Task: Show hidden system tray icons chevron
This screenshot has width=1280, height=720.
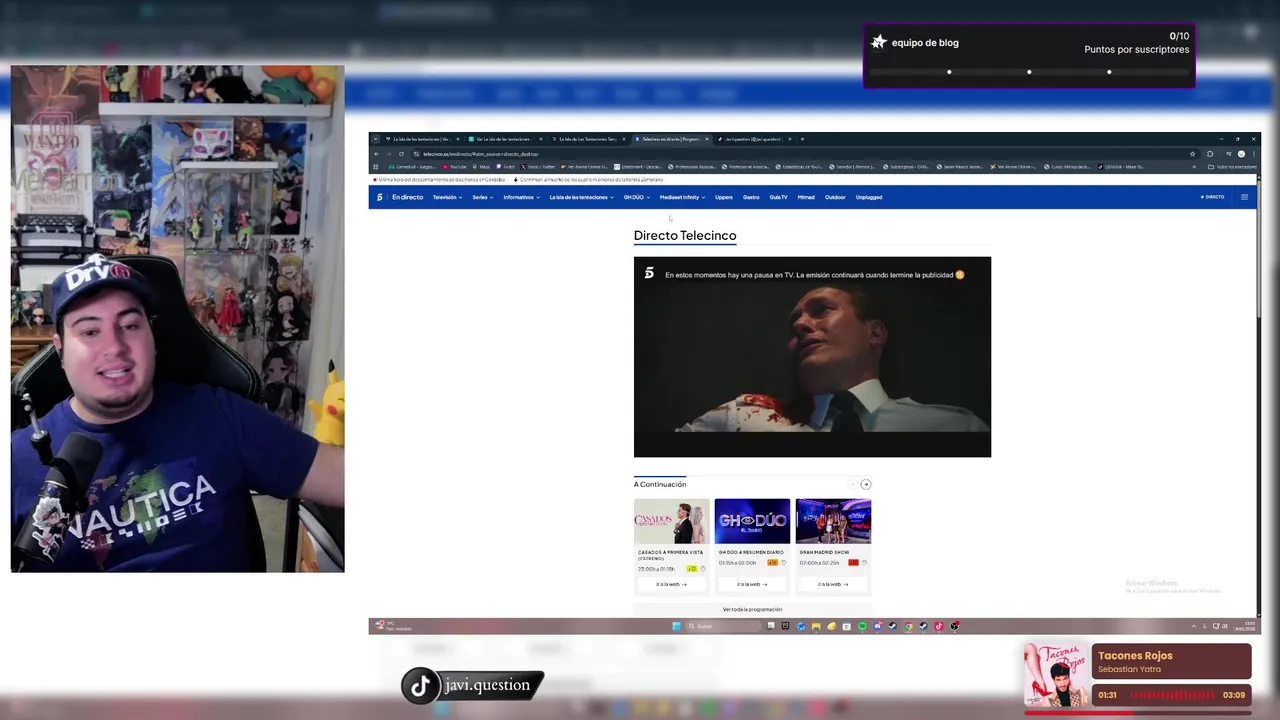Action: pos(1193,626)
